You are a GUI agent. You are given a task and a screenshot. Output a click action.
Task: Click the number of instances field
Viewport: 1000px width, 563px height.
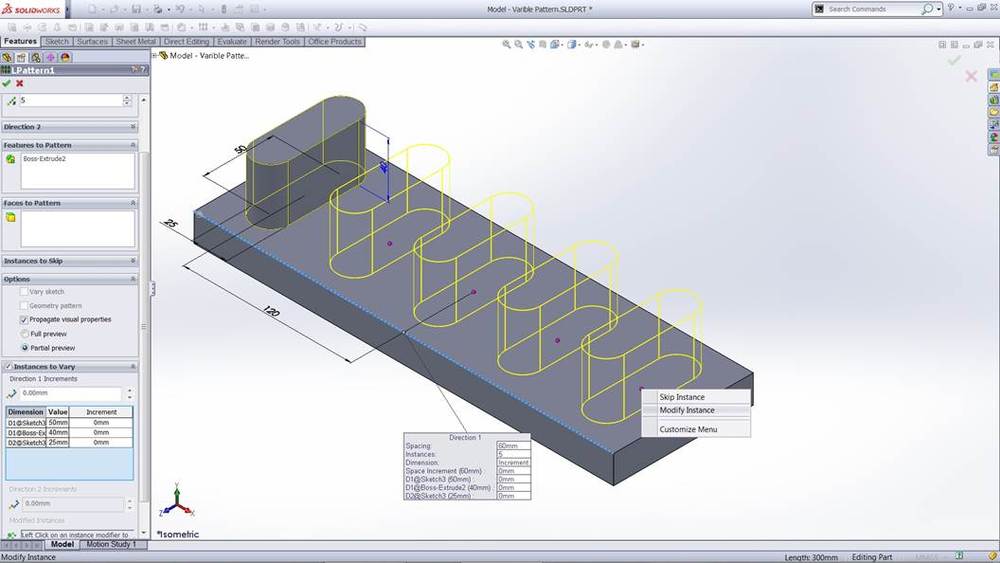tap(68, 101)
